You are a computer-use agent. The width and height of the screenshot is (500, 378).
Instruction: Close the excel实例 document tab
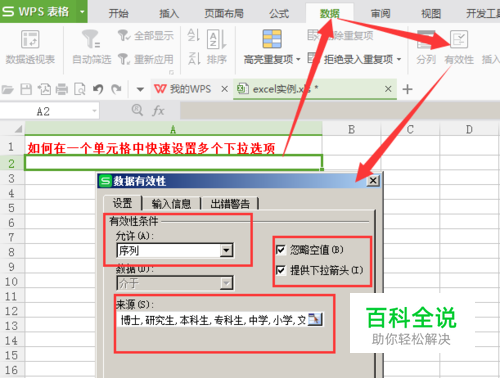coord(388,89)
